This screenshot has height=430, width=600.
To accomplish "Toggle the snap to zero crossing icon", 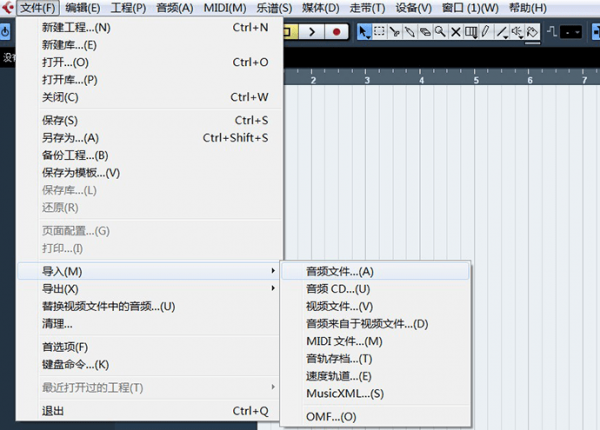I will coord(551,31).
